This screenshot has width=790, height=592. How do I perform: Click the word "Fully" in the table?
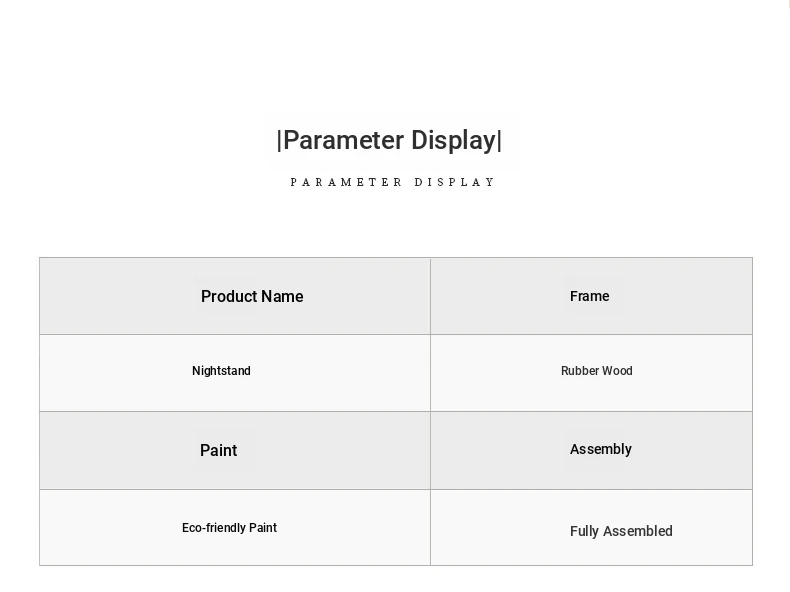584,532
